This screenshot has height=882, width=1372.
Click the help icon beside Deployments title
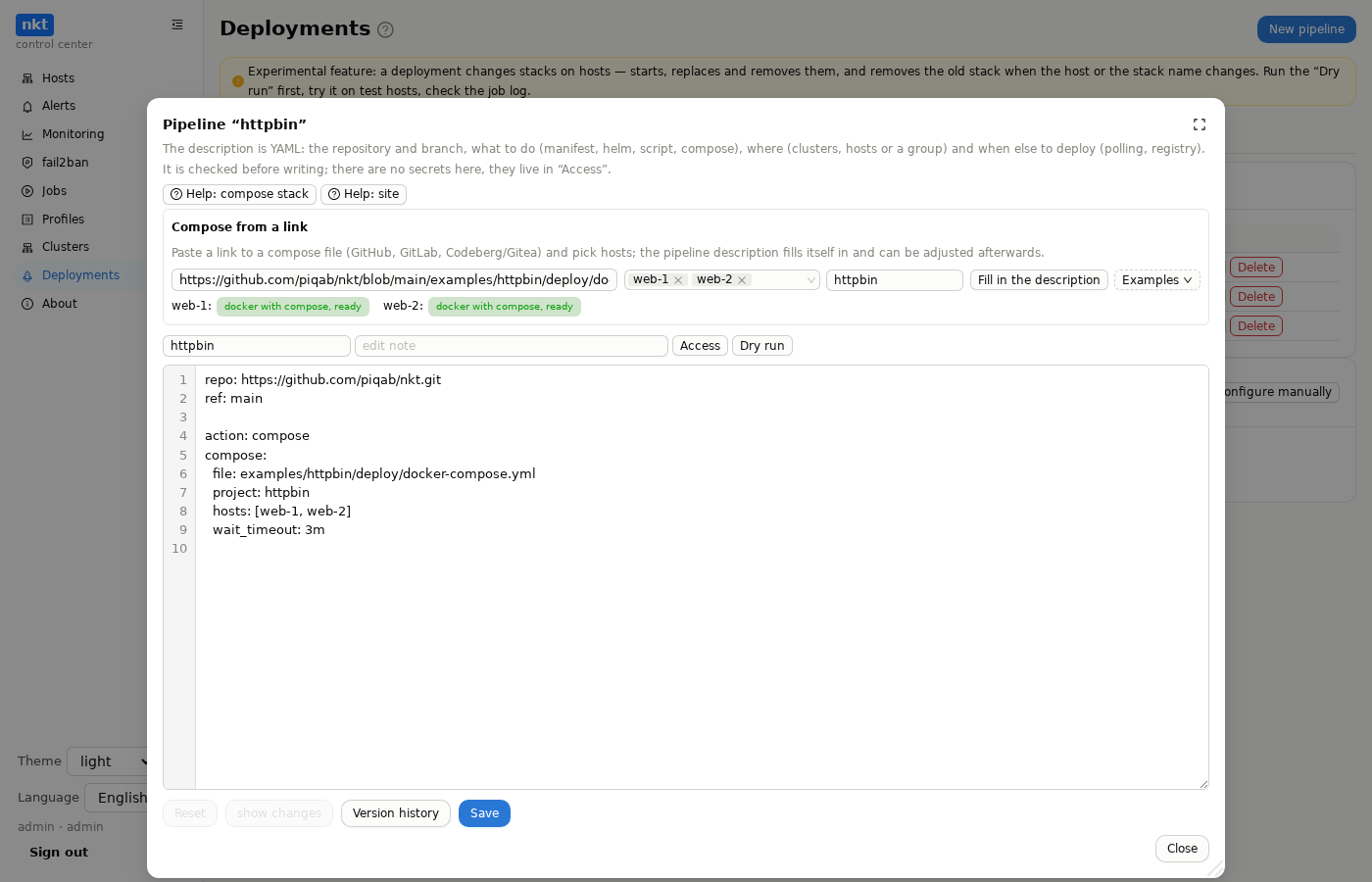[x=385, y=29]
